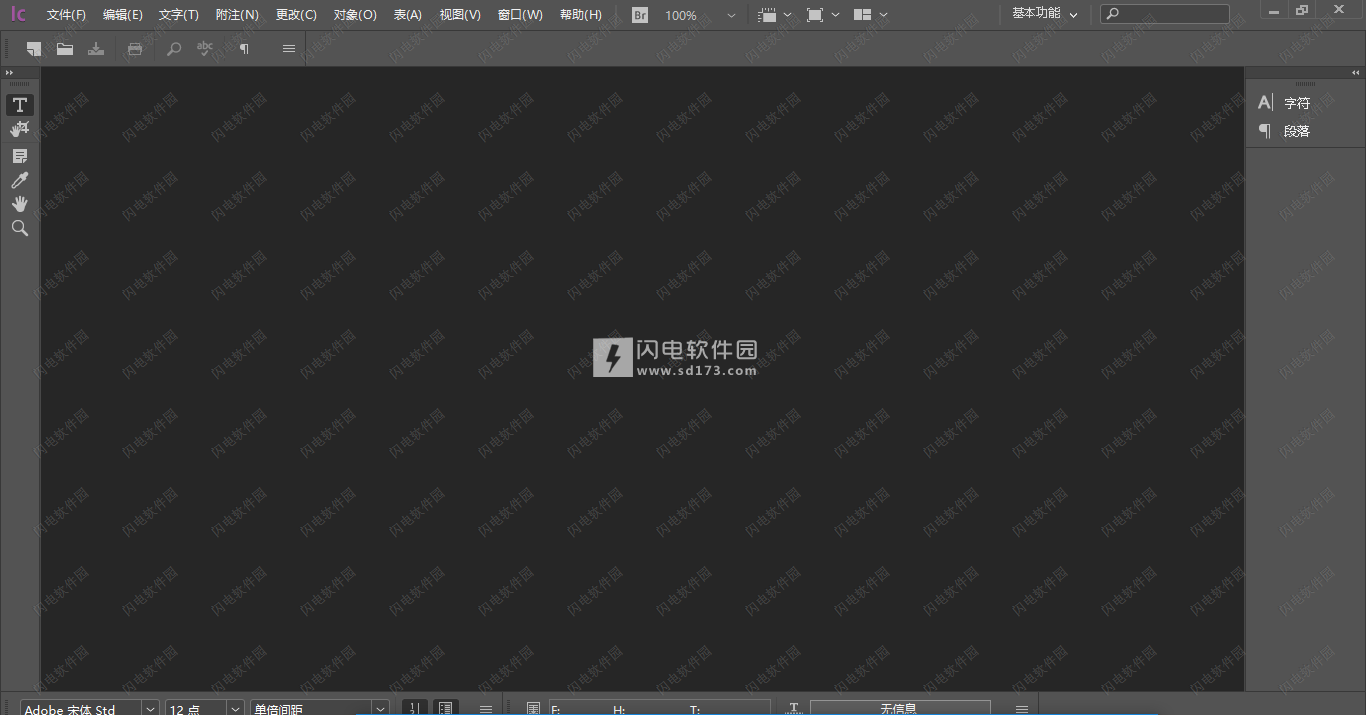Open screen mode dropdown arrow
This screenshot has height=715, width=1366.
pyautogui.click(x=835, y=16)
